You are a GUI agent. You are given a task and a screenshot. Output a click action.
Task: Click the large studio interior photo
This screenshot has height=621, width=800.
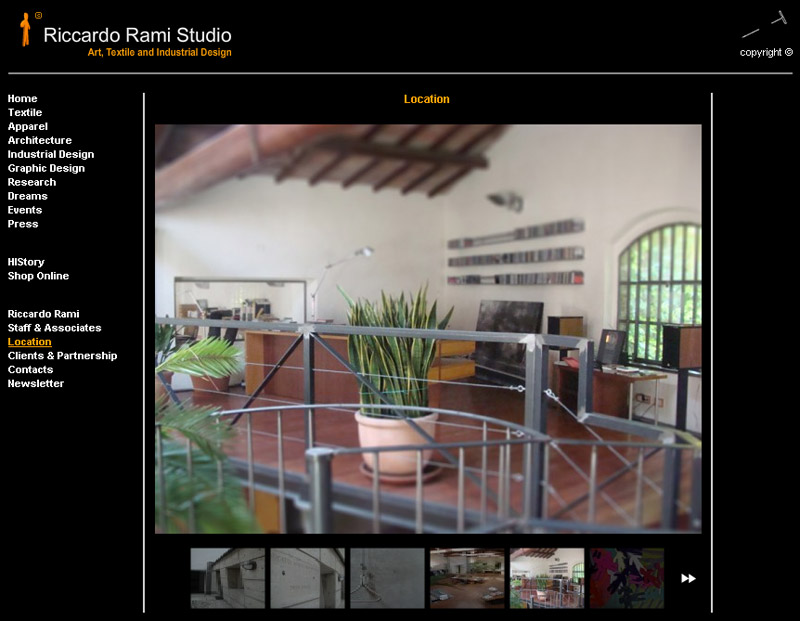[x=428, y=329]
